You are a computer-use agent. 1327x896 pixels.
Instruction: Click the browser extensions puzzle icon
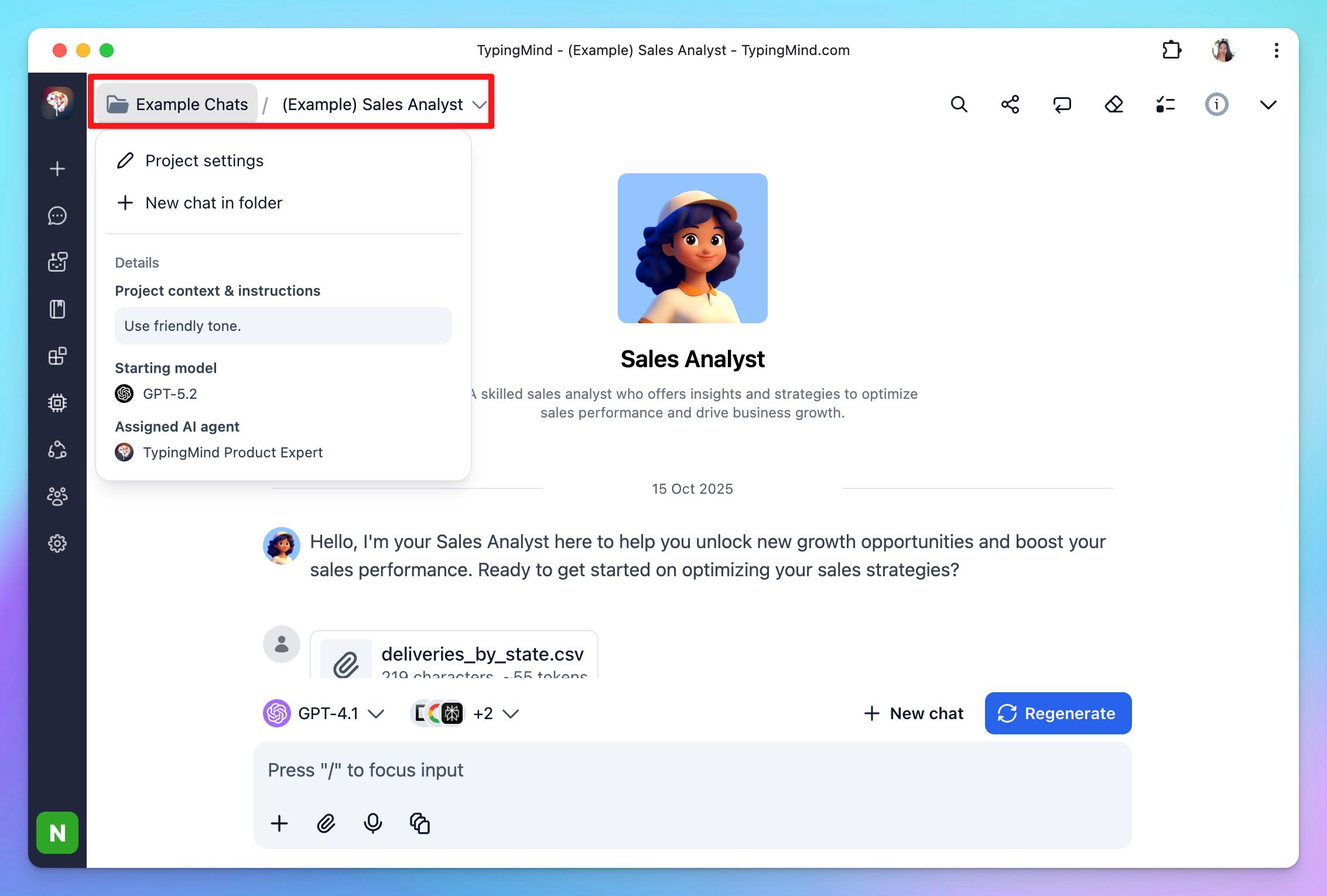1172,50
